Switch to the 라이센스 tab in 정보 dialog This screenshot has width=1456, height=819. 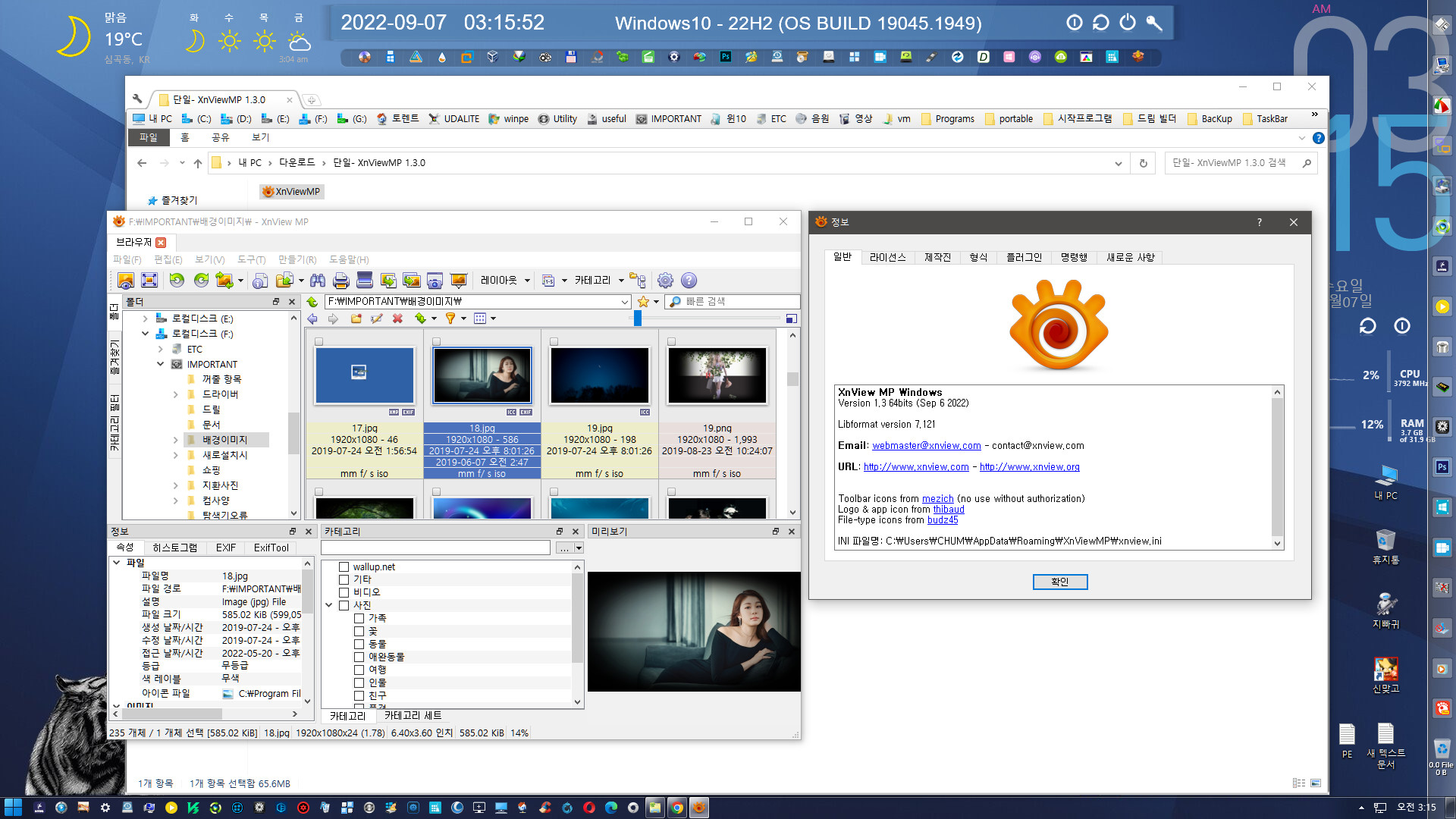tap(887, 258)
